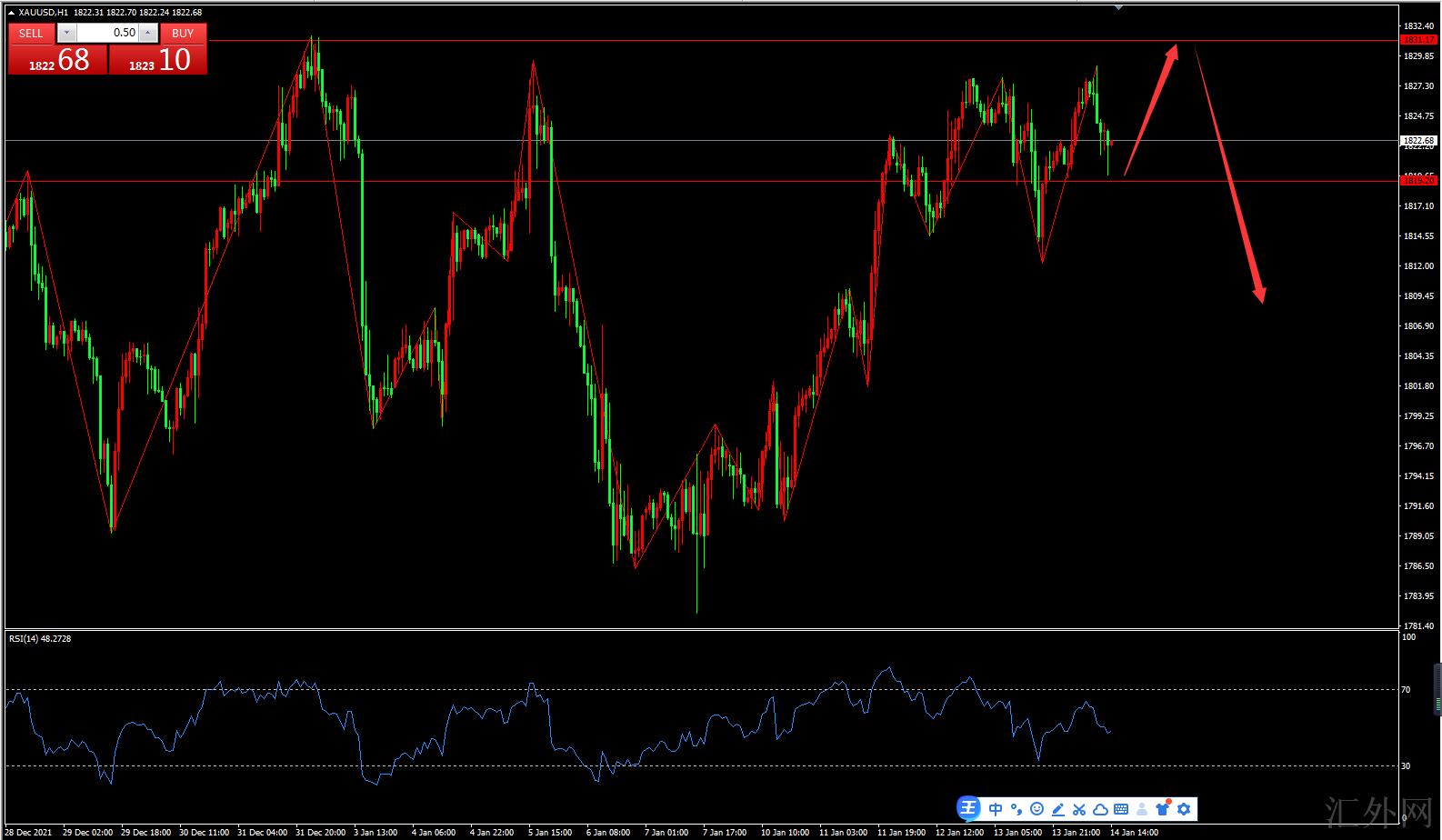
Task: Click the 0.50 lot volume field
Action: (x=107, y=33)
